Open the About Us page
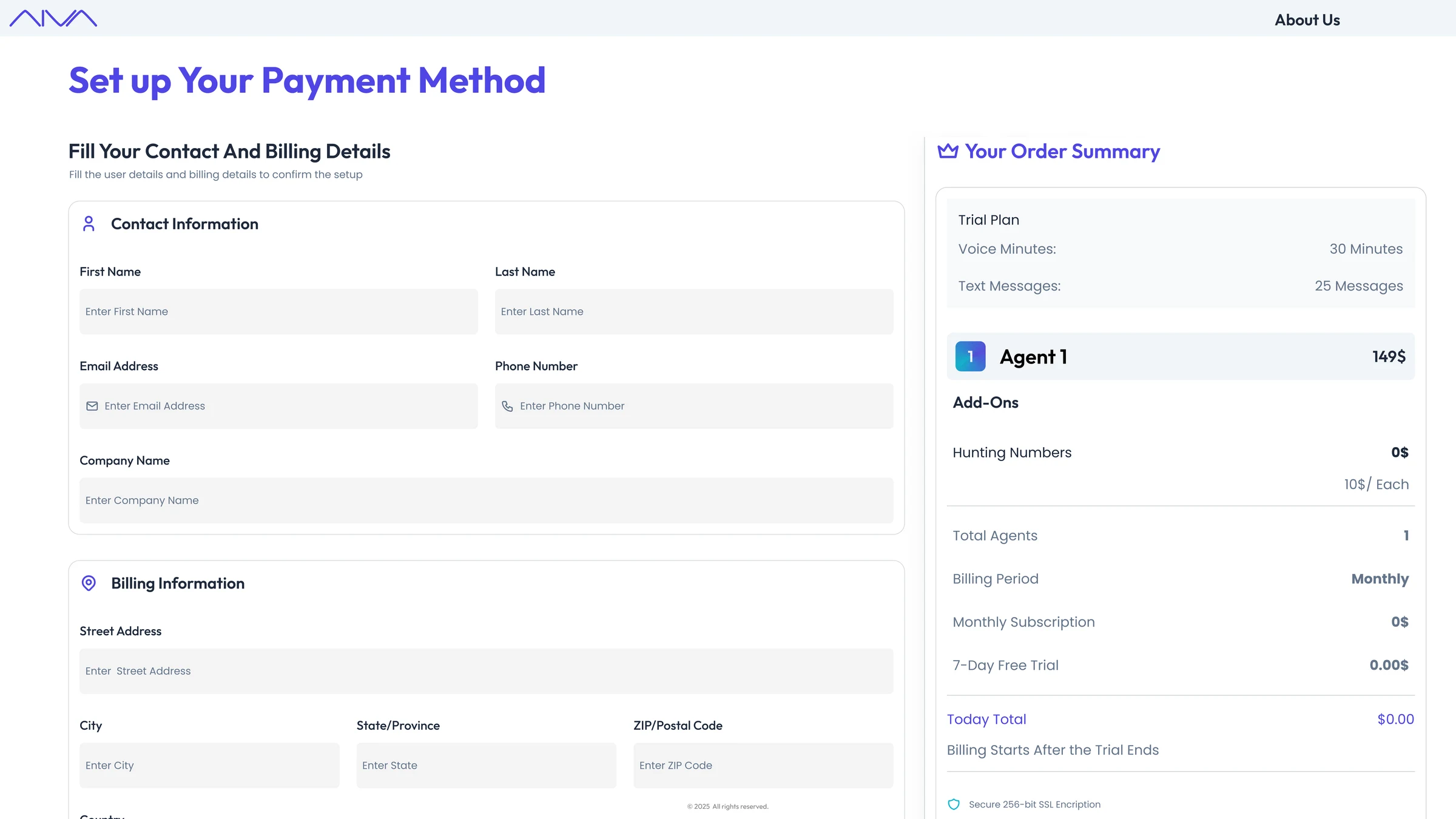The width and height of the screenshot is (1456, 819). click(x=1307, y=20)
